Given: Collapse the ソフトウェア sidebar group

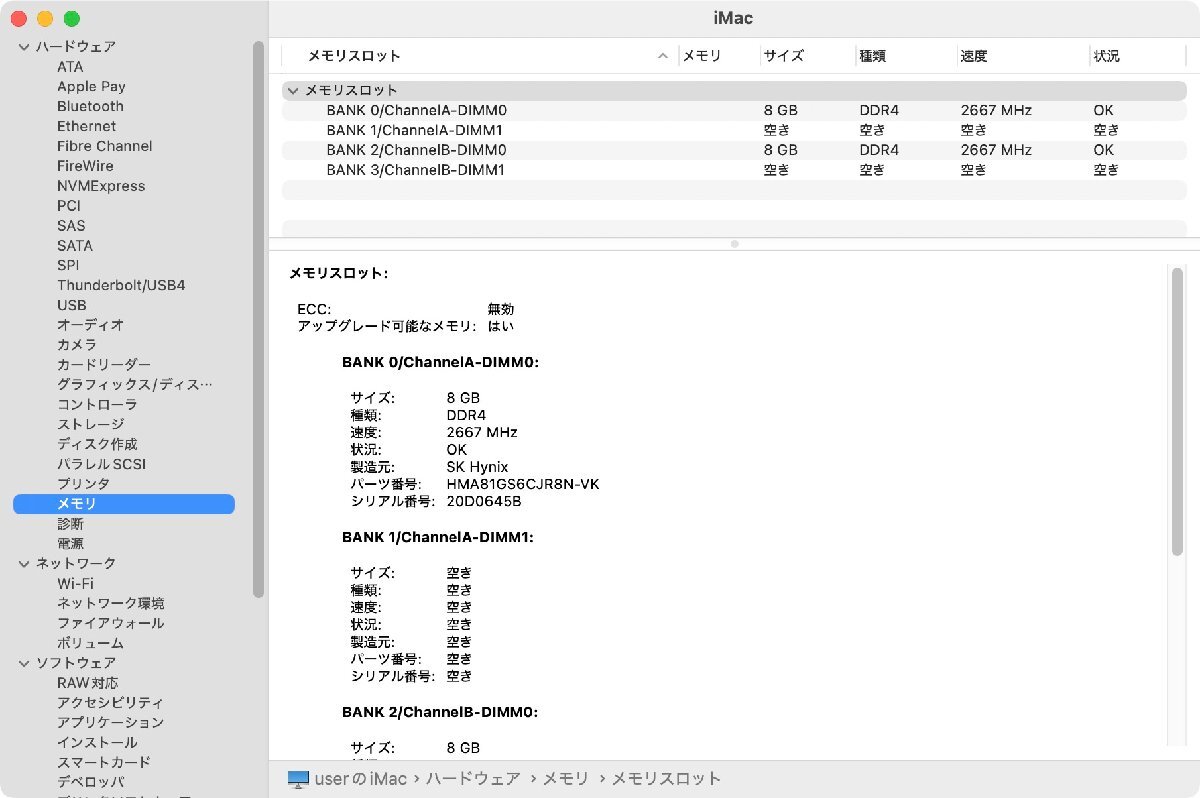Looking at the screenshot, I should [22, 663].
